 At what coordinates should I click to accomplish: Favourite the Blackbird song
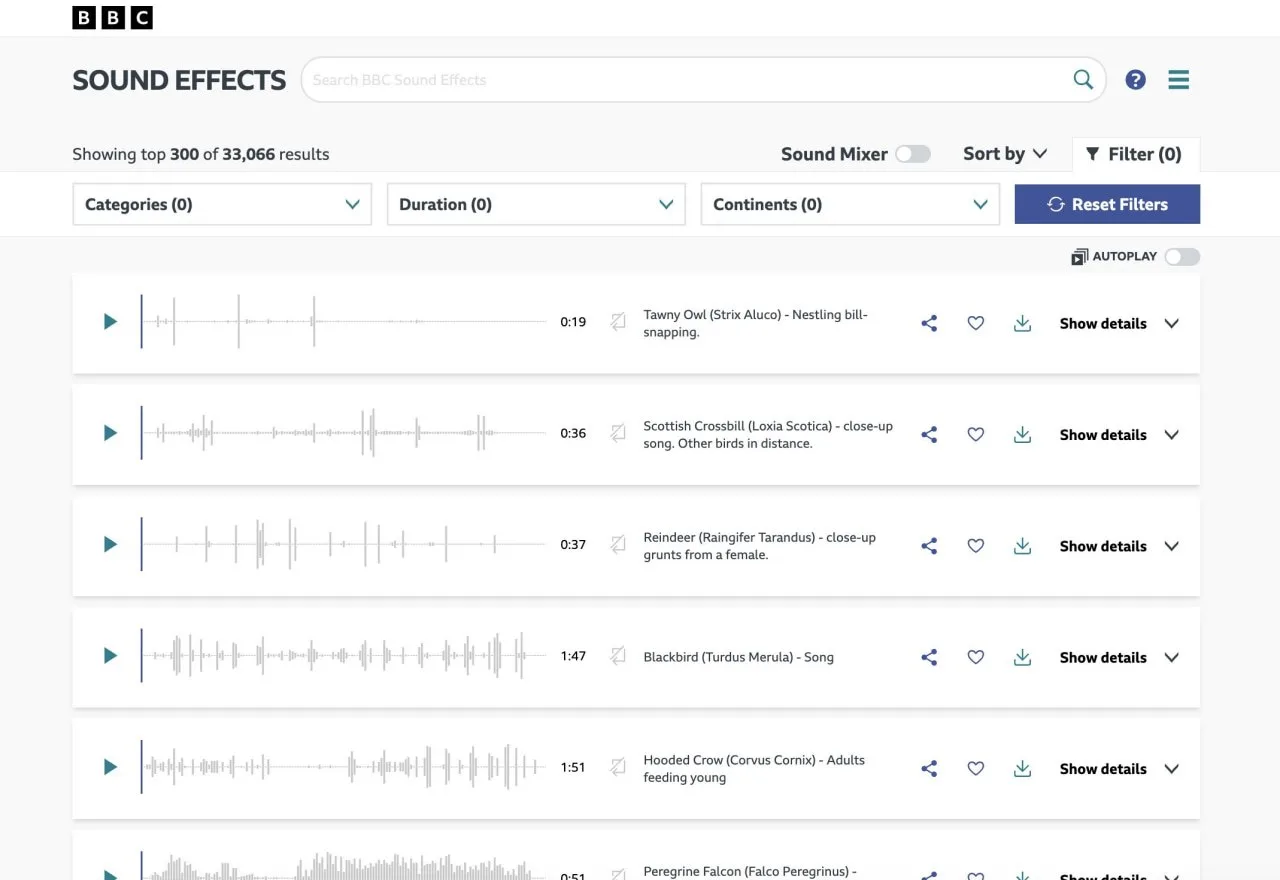[x=976, y=657]
